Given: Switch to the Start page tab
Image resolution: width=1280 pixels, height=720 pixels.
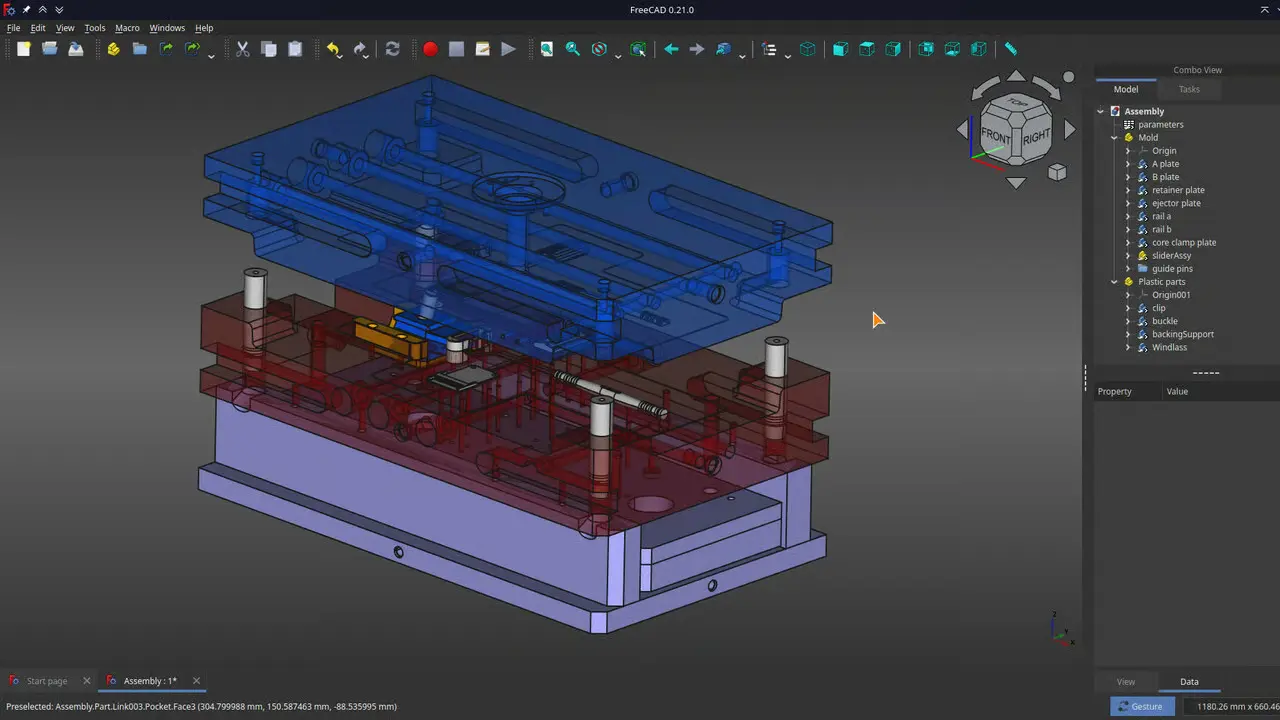Looking at the screenshot, I should point(47,681).
